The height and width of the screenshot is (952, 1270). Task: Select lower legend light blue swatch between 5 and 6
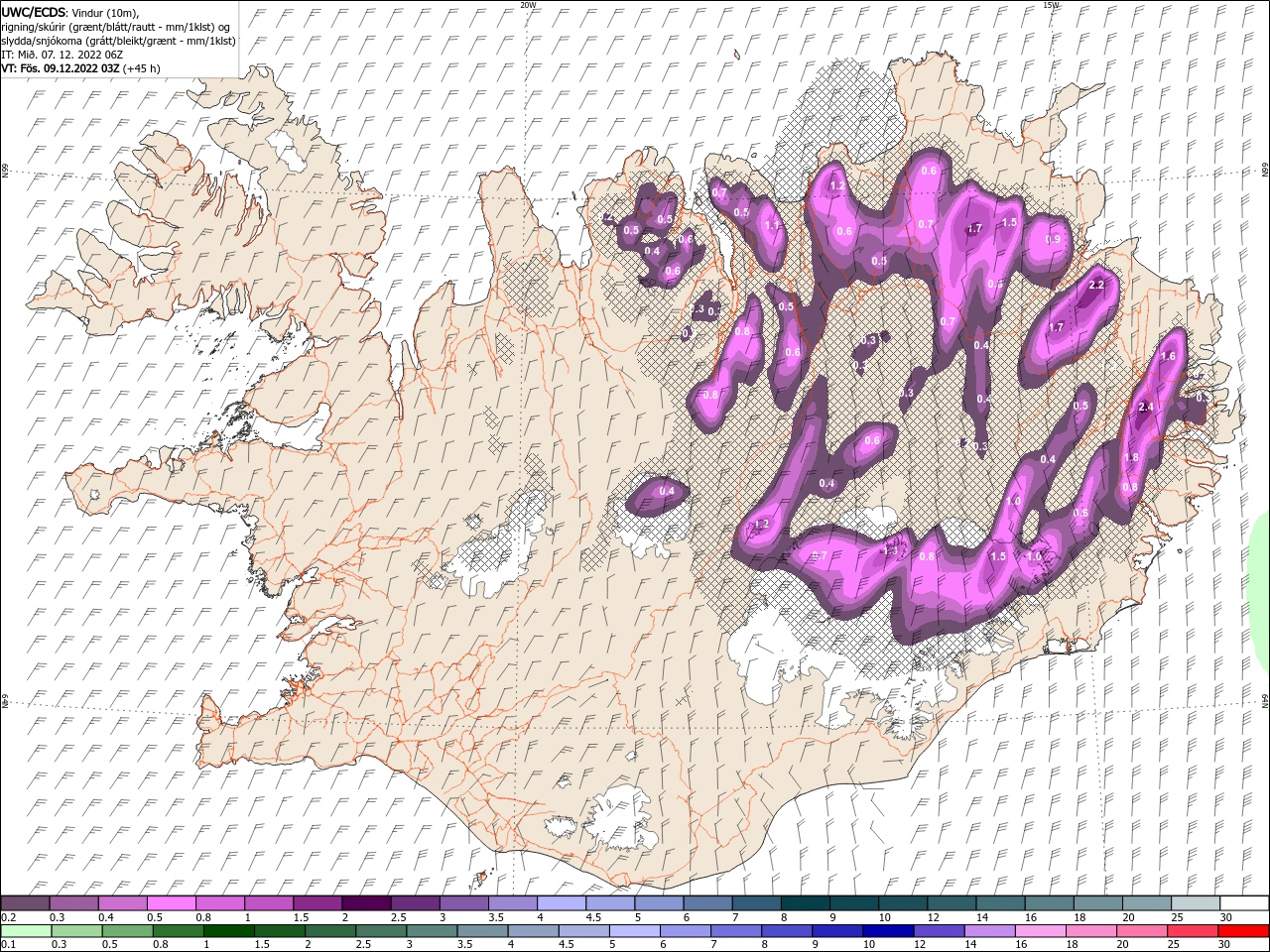[634, 931]
